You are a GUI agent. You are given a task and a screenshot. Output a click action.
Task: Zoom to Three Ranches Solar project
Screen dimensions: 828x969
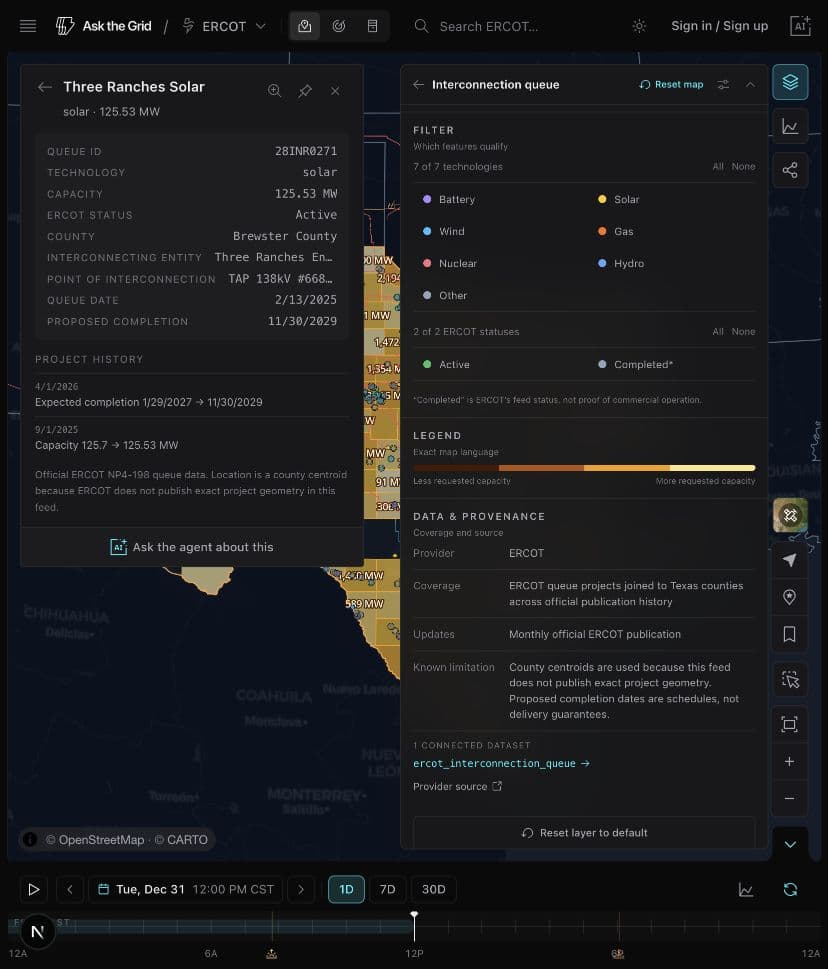pyautogui.click(x=274, y=91)
